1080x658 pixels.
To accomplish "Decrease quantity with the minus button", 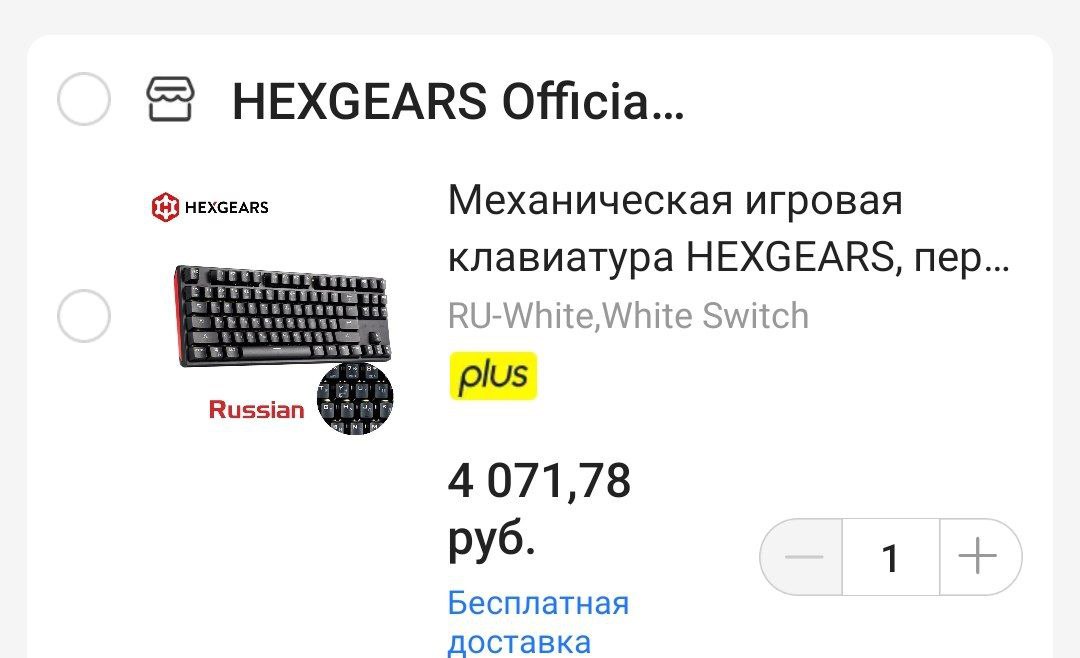I will point(802,556).
